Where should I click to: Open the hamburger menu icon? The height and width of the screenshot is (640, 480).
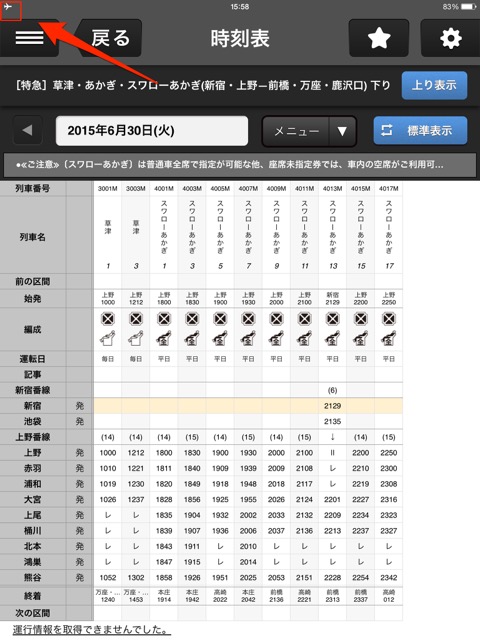(29, 38)
